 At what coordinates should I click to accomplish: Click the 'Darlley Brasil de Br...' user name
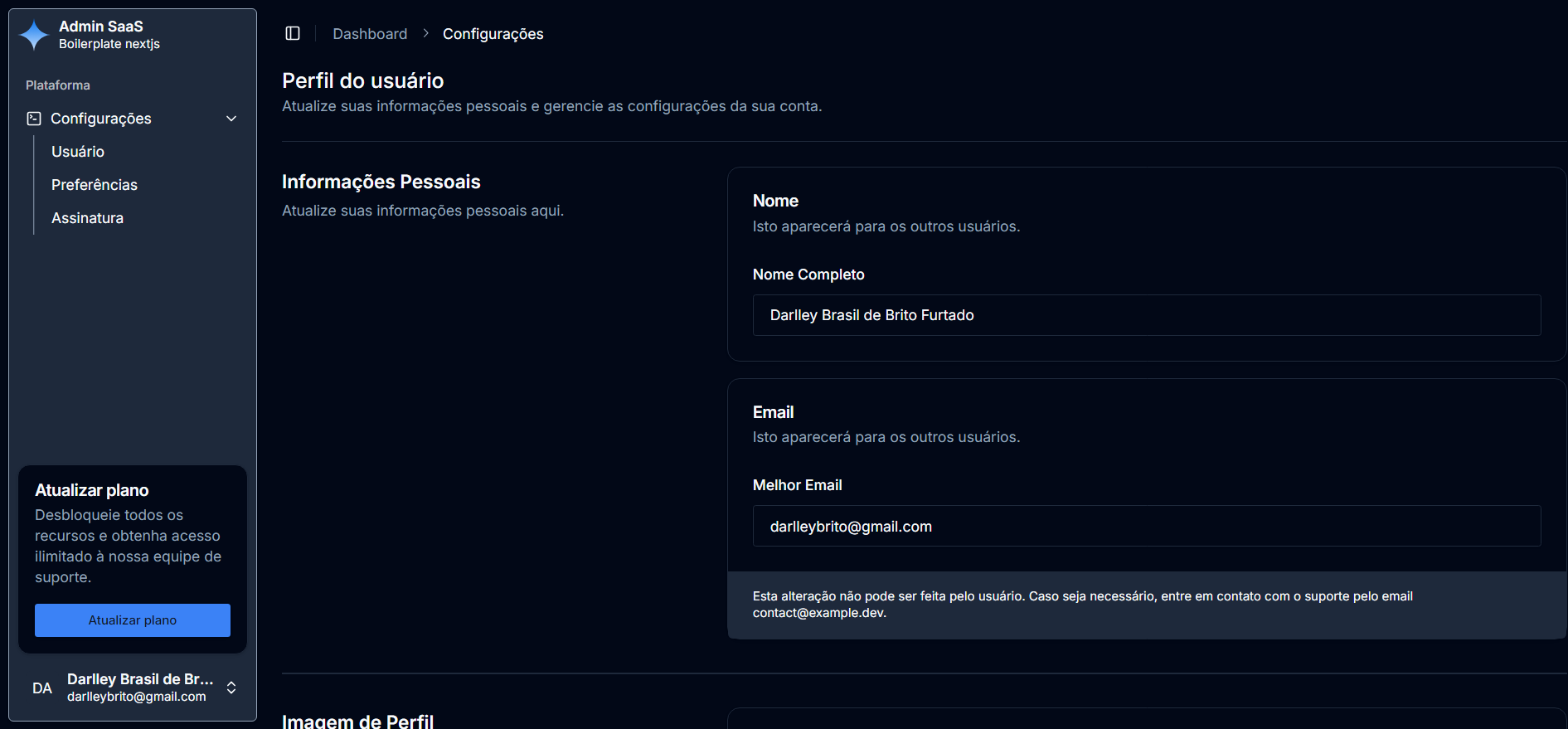[x=140, y=679]
